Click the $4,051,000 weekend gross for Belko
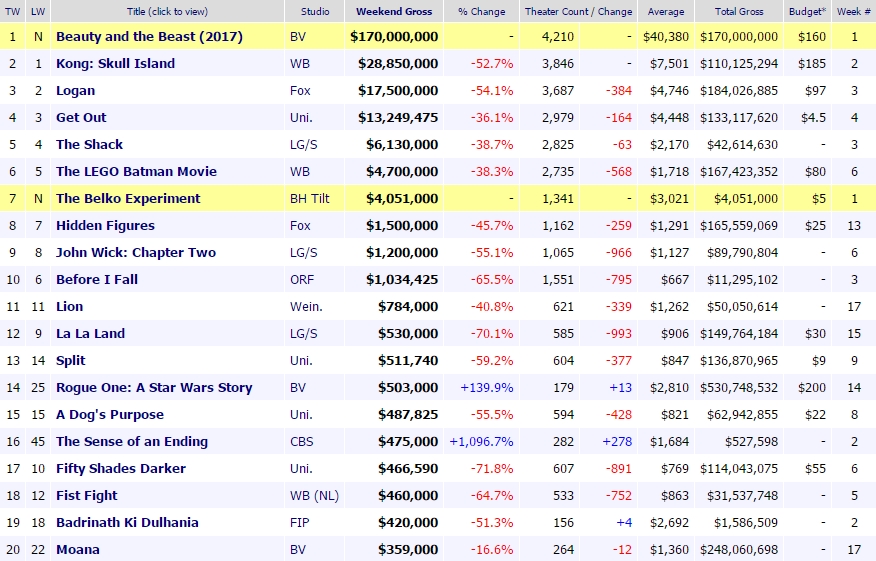 (x=402, y=198)
